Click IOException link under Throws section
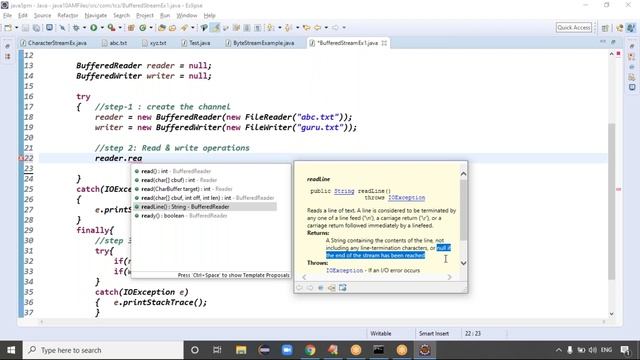Screen dimensions: 640x360 click(x=344, y=270)
